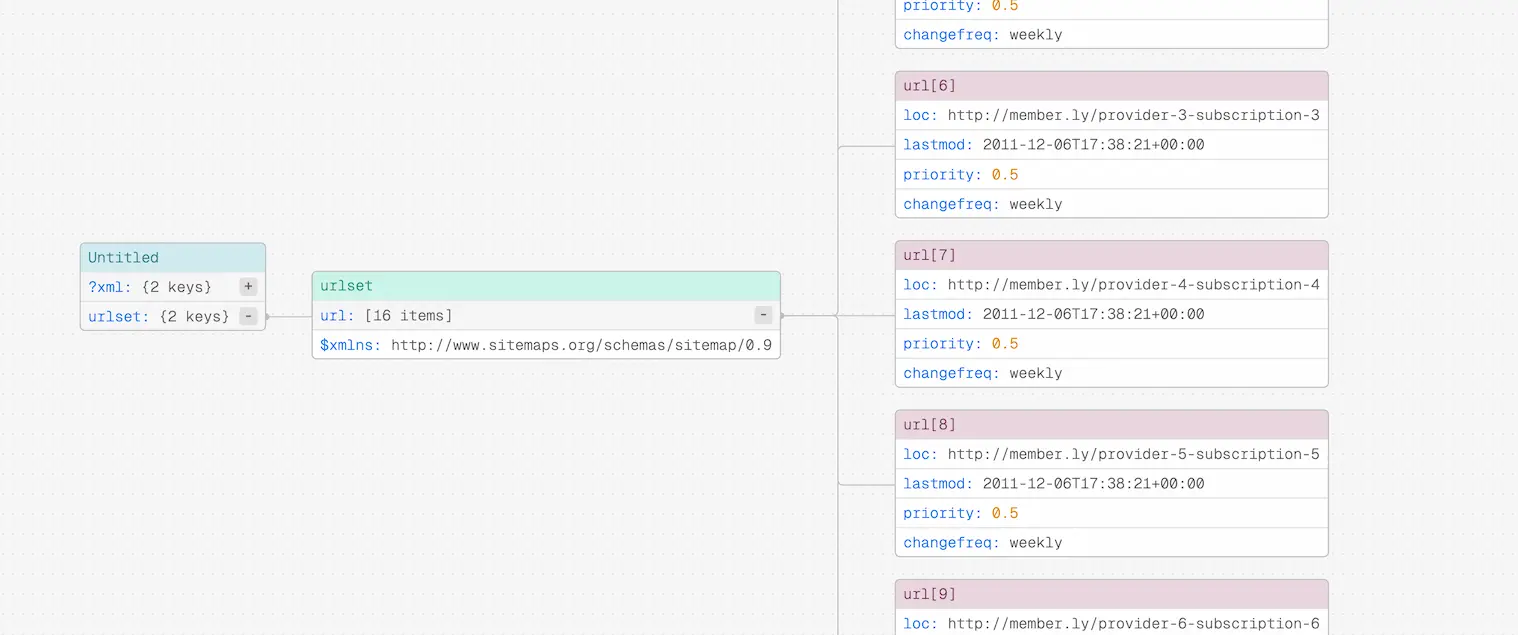Click the url: [16 items] row
This screenshot has width=1518, height=635.
tap(546, 315)
